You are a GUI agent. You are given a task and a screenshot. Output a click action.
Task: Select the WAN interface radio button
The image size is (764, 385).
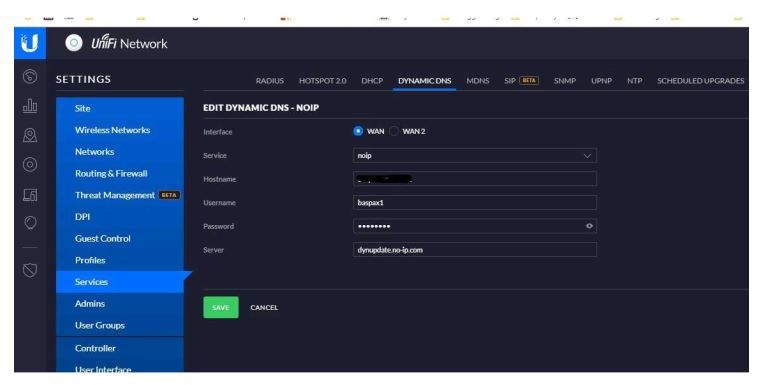(358, 131)
